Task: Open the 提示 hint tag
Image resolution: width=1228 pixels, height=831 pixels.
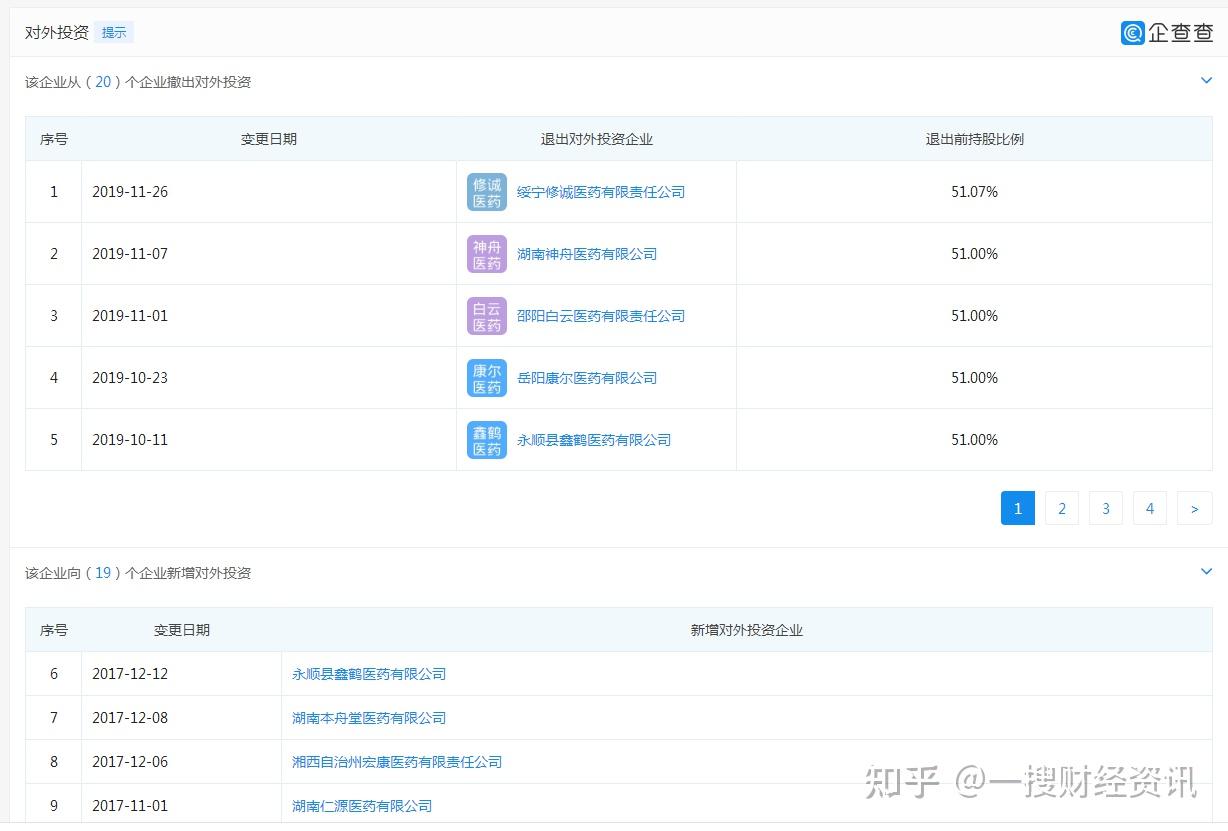Action: pos(114,32)
